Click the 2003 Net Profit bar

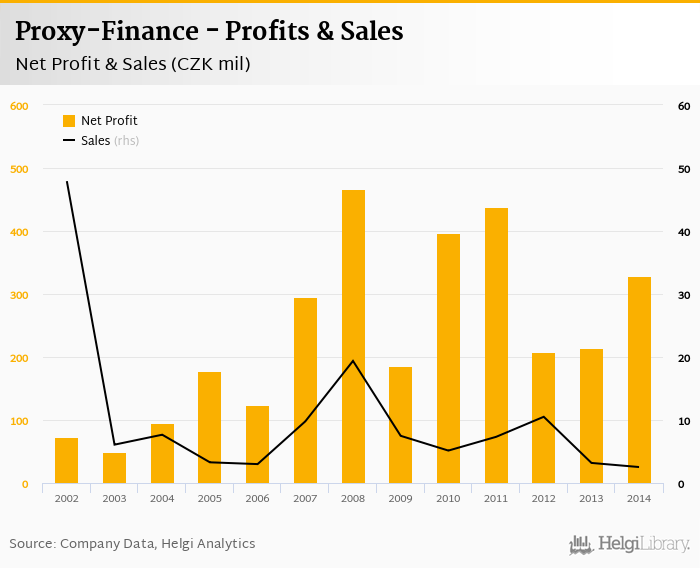[x=115, y=468]
